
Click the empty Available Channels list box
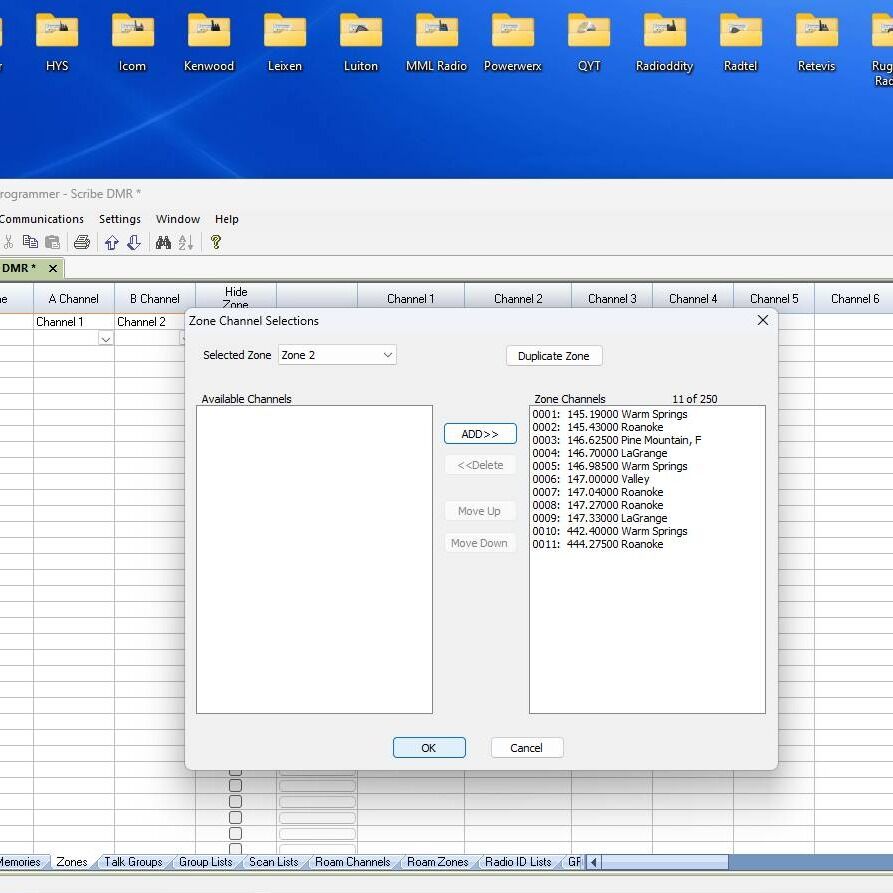pyautogui.click(x=314, y=559)
